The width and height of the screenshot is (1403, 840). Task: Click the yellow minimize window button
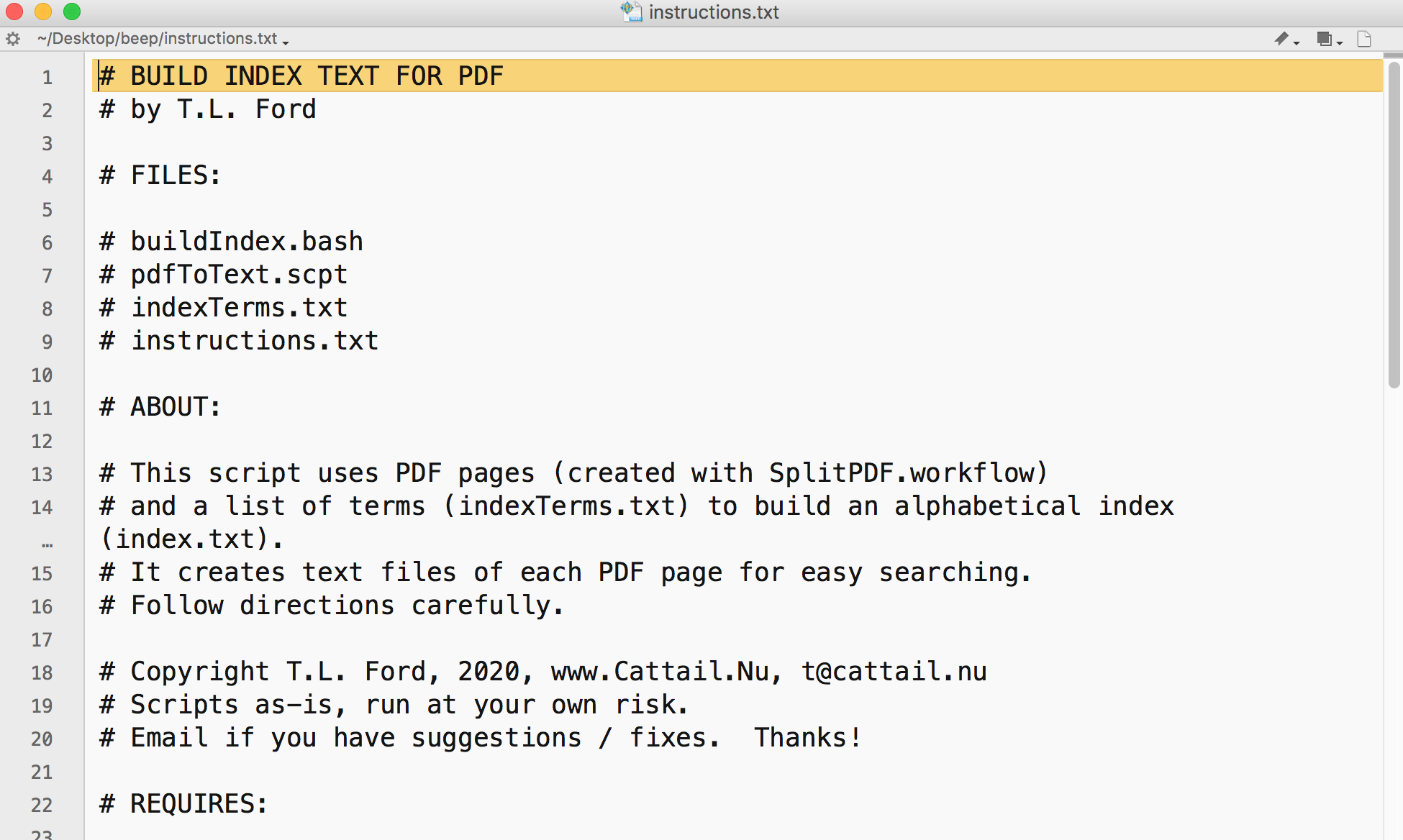click(43, 12)
